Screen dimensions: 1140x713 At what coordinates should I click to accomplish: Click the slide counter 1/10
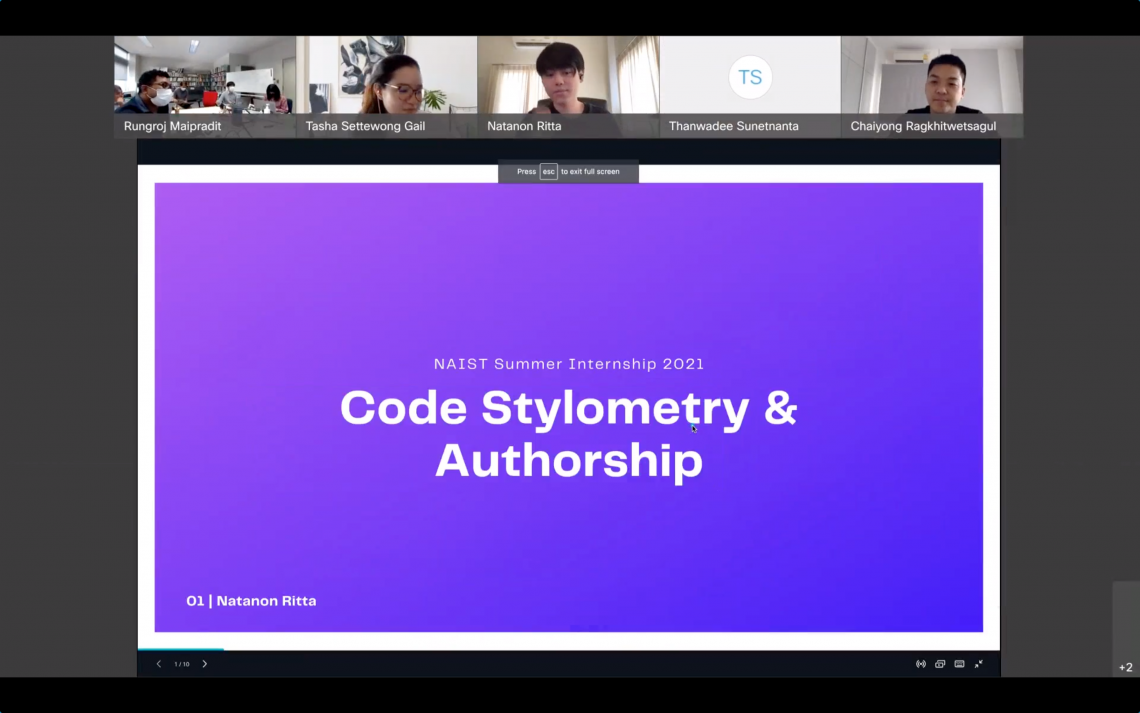click(182, 664)
